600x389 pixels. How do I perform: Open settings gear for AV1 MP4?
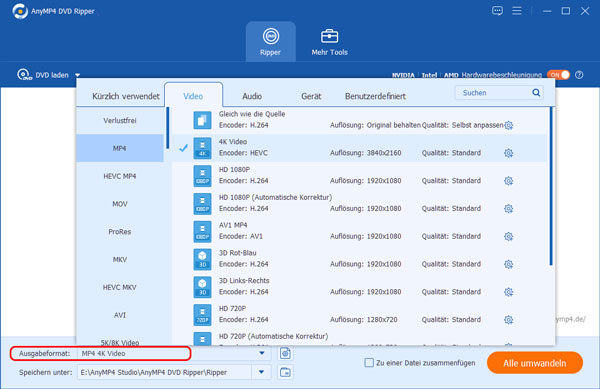509,236
